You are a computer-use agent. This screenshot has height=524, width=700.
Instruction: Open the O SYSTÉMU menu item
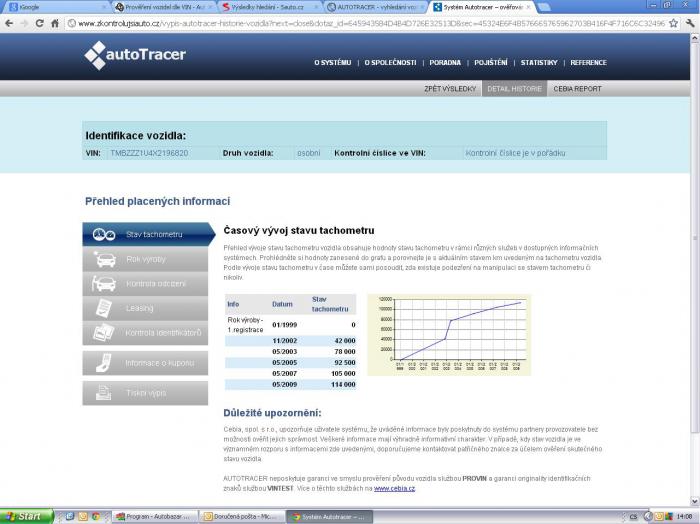coord(333,62)
